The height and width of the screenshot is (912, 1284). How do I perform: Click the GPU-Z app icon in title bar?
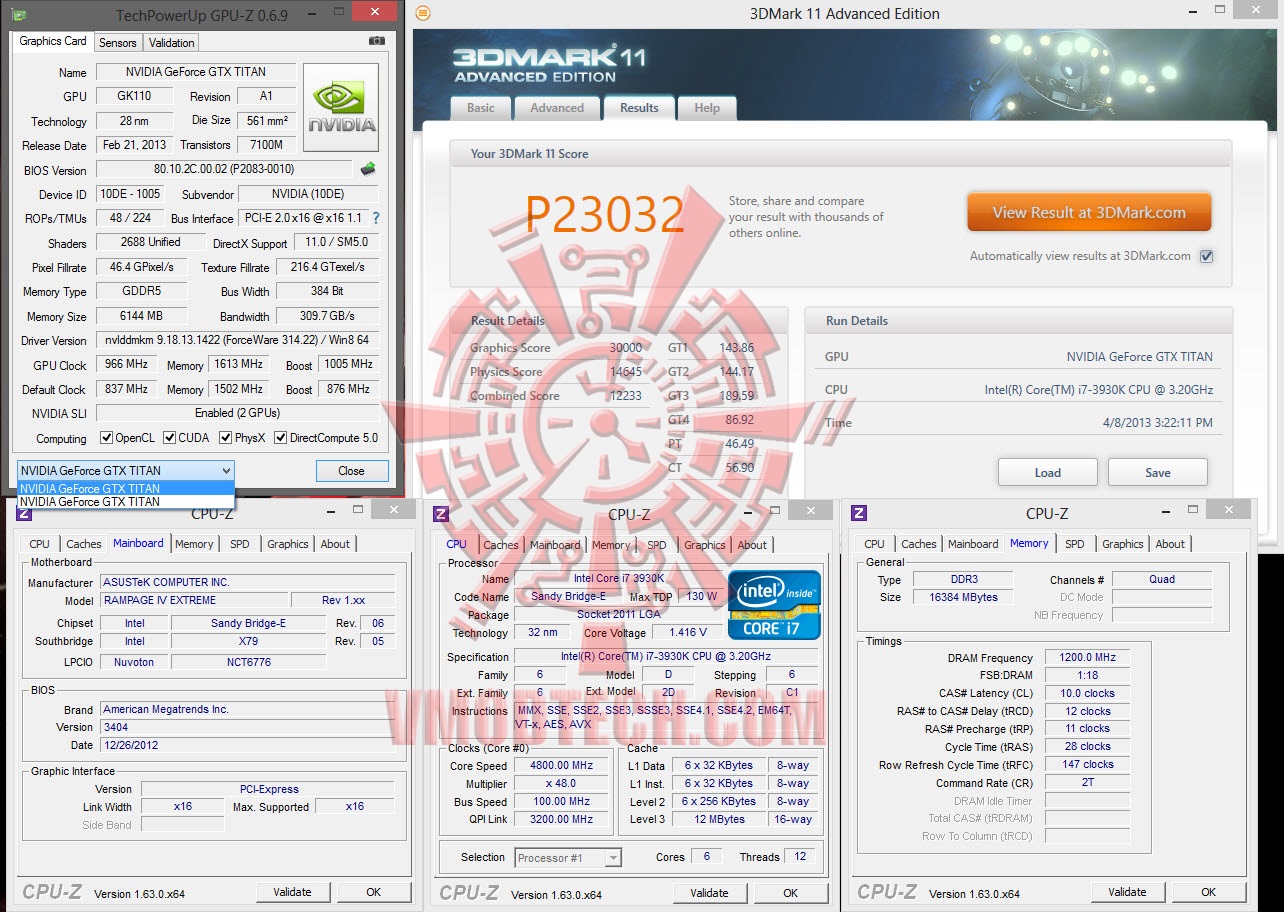[x=20, y=14]
